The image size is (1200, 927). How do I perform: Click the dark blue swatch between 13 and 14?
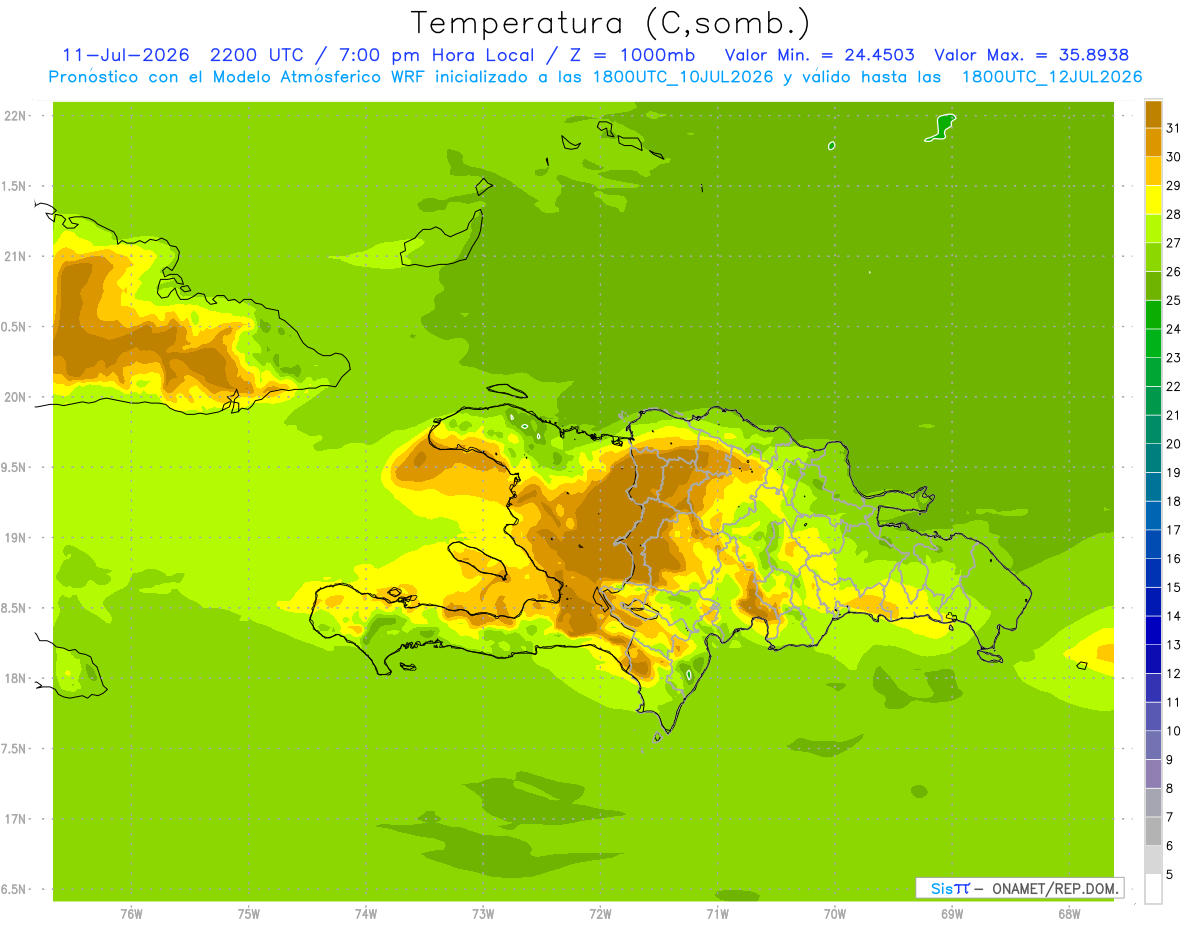pos(1153,630)
